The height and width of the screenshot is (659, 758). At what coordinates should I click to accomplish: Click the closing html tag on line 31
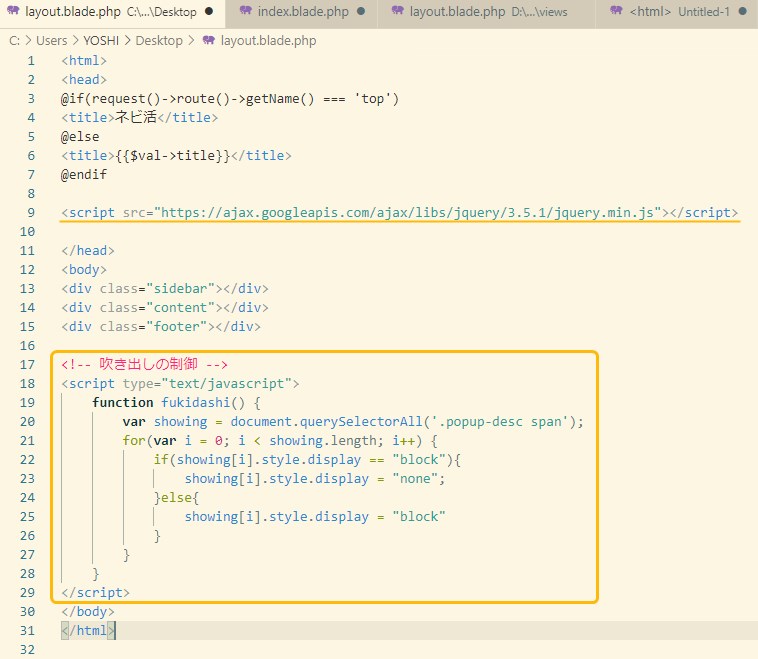point(88,631)
